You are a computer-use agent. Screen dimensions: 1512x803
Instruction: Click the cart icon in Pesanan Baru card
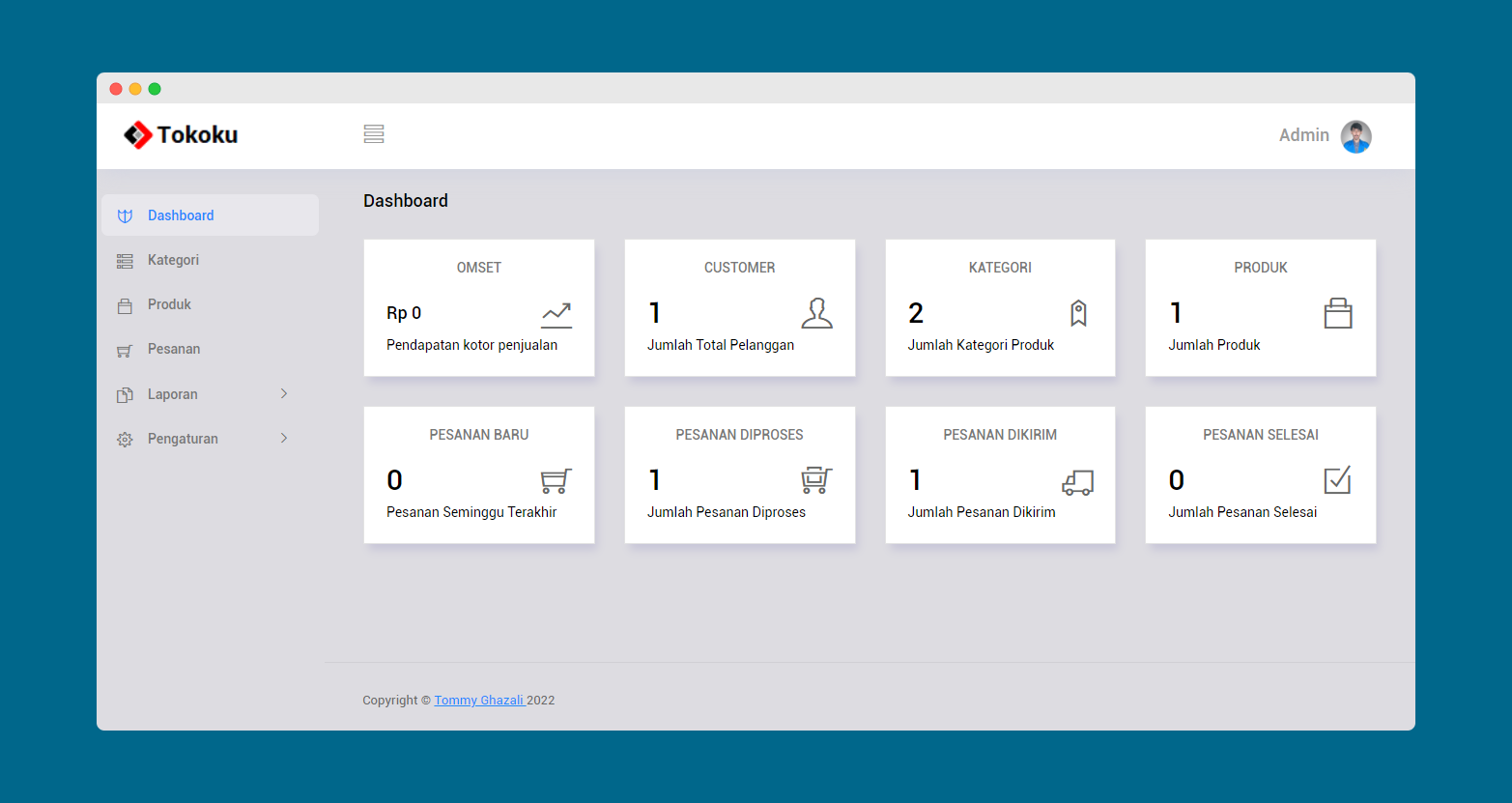(556, 480)
